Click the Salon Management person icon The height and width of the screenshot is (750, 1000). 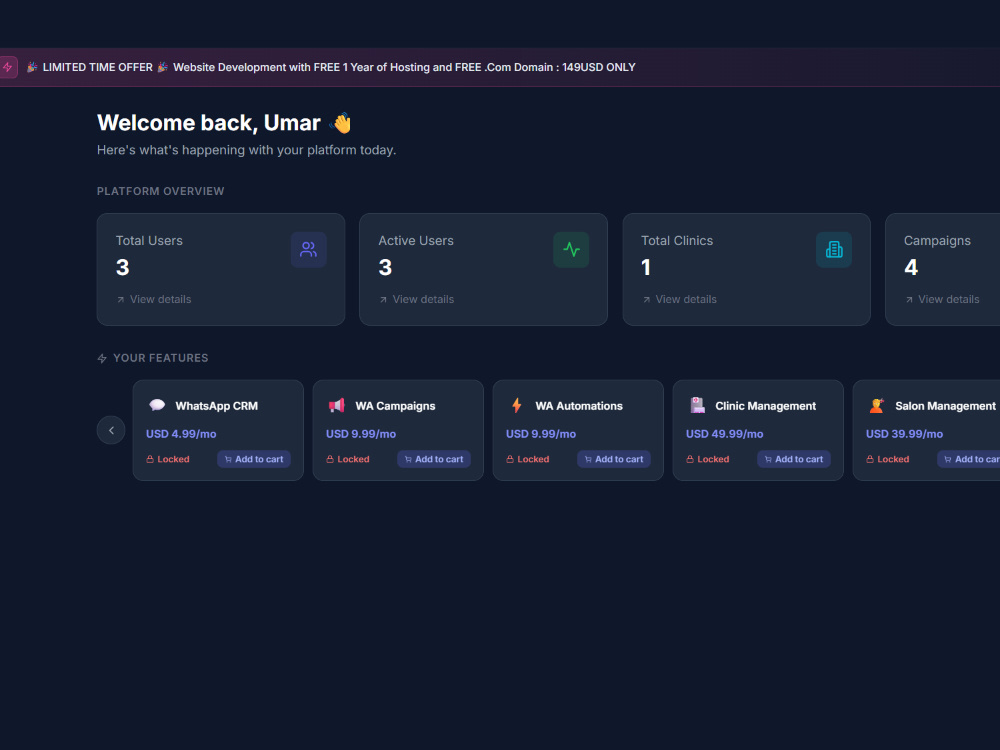coord(877,405)
